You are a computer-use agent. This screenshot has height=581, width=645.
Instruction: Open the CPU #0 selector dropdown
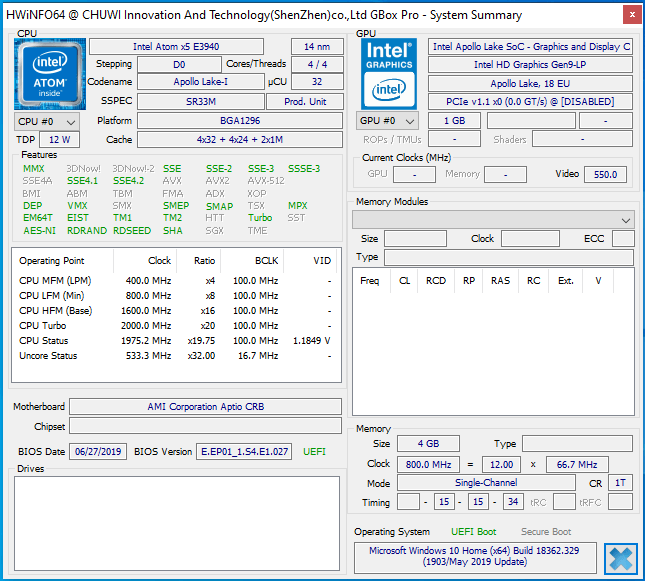pos(46,122)
